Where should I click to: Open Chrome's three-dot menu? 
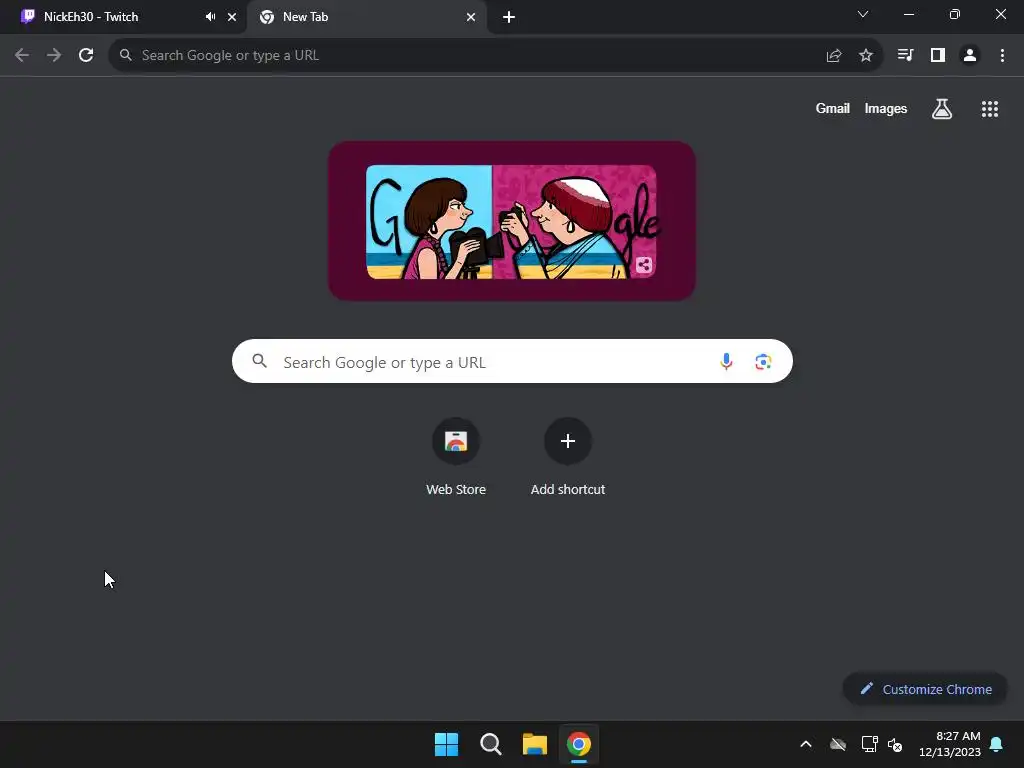coord(1002,56)
